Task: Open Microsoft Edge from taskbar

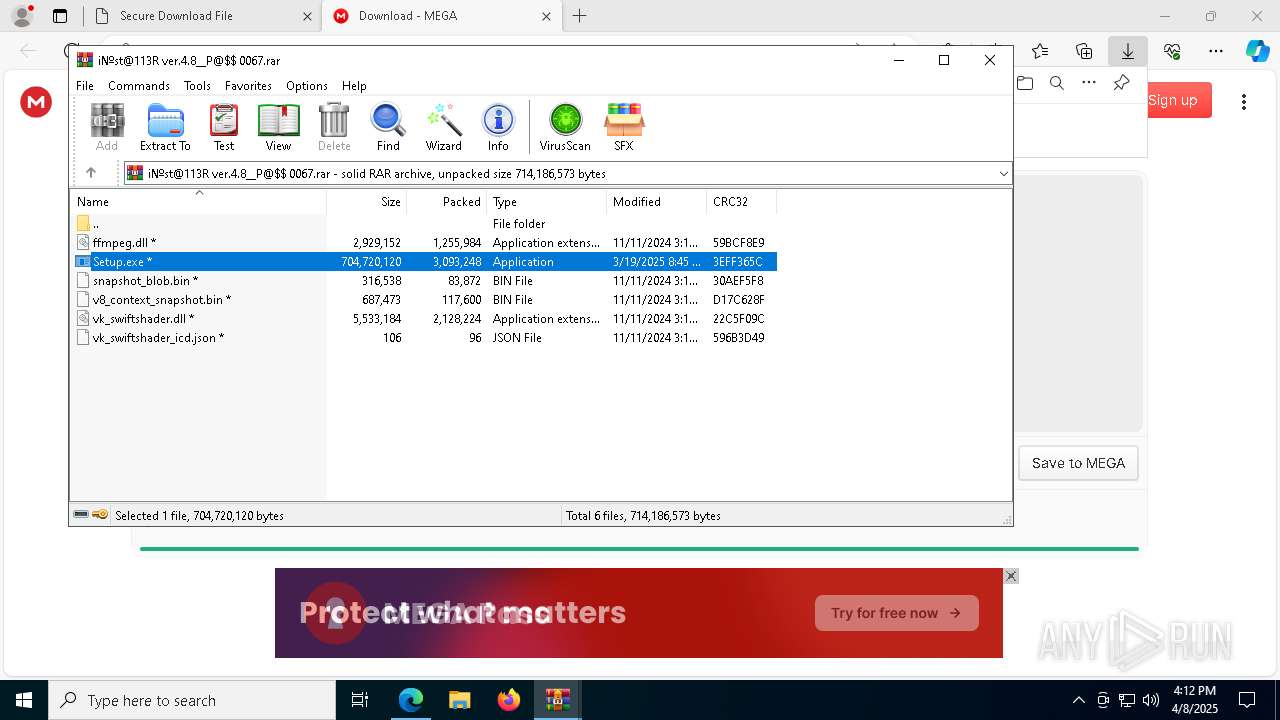Action: (411, 700)
